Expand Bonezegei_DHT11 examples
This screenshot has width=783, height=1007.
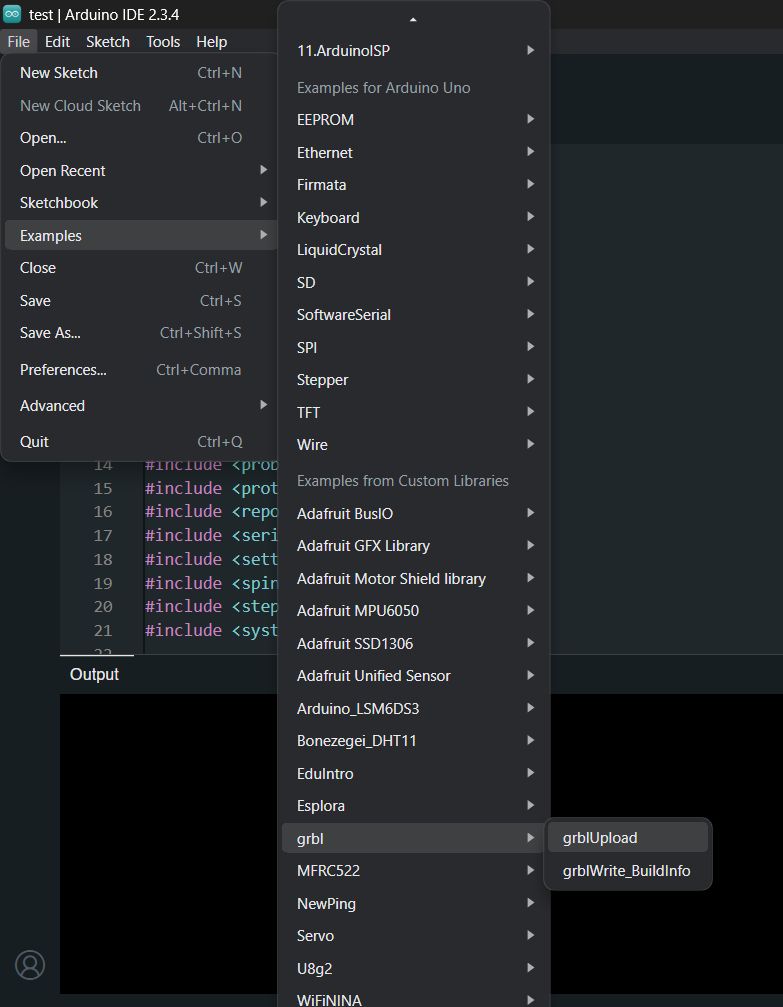[x=414, y=740]
